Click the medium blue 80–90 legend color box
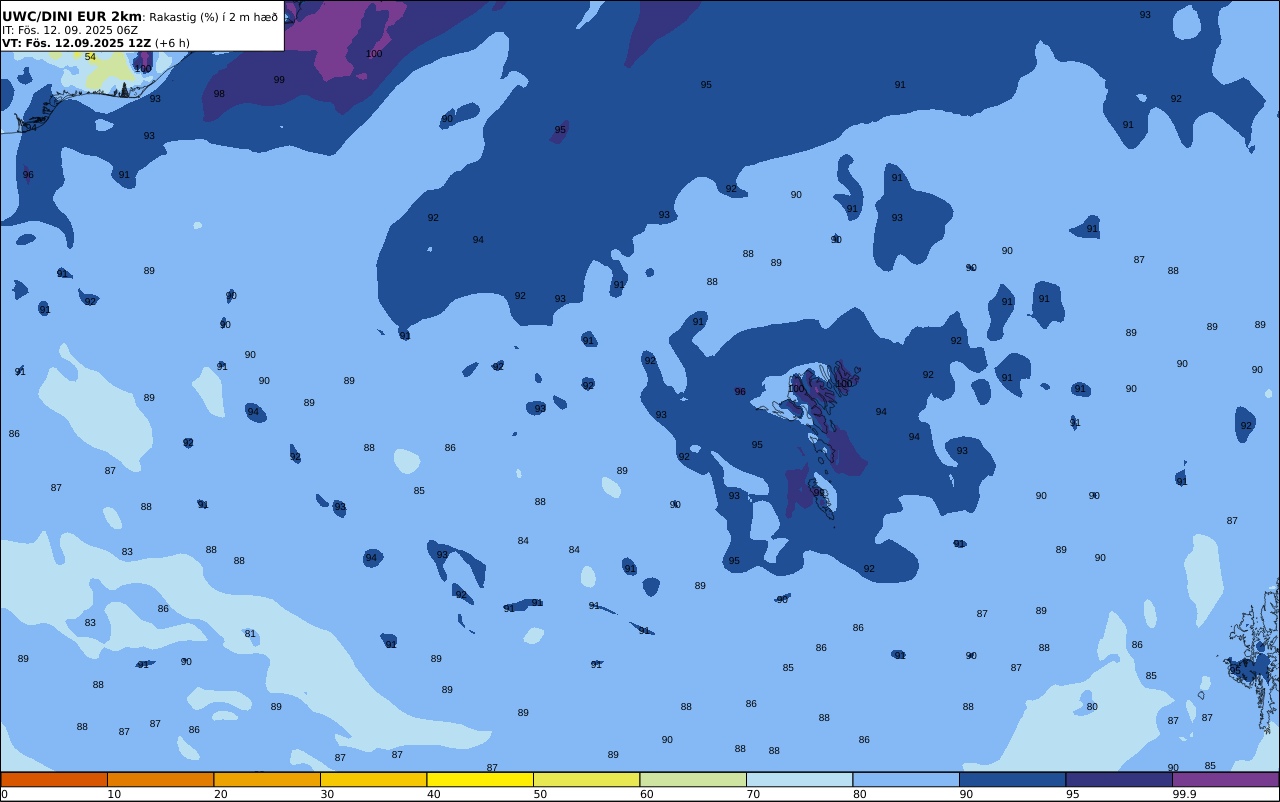The height and width of the screenshot is (802, 1280). (906, 779)
